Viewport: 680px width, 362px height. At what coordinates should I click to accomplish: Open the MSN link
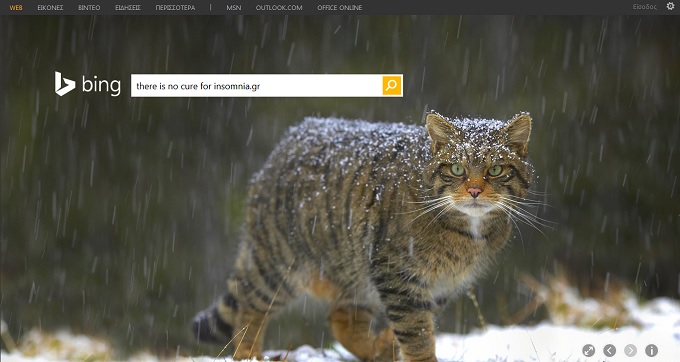pos(234,7)
